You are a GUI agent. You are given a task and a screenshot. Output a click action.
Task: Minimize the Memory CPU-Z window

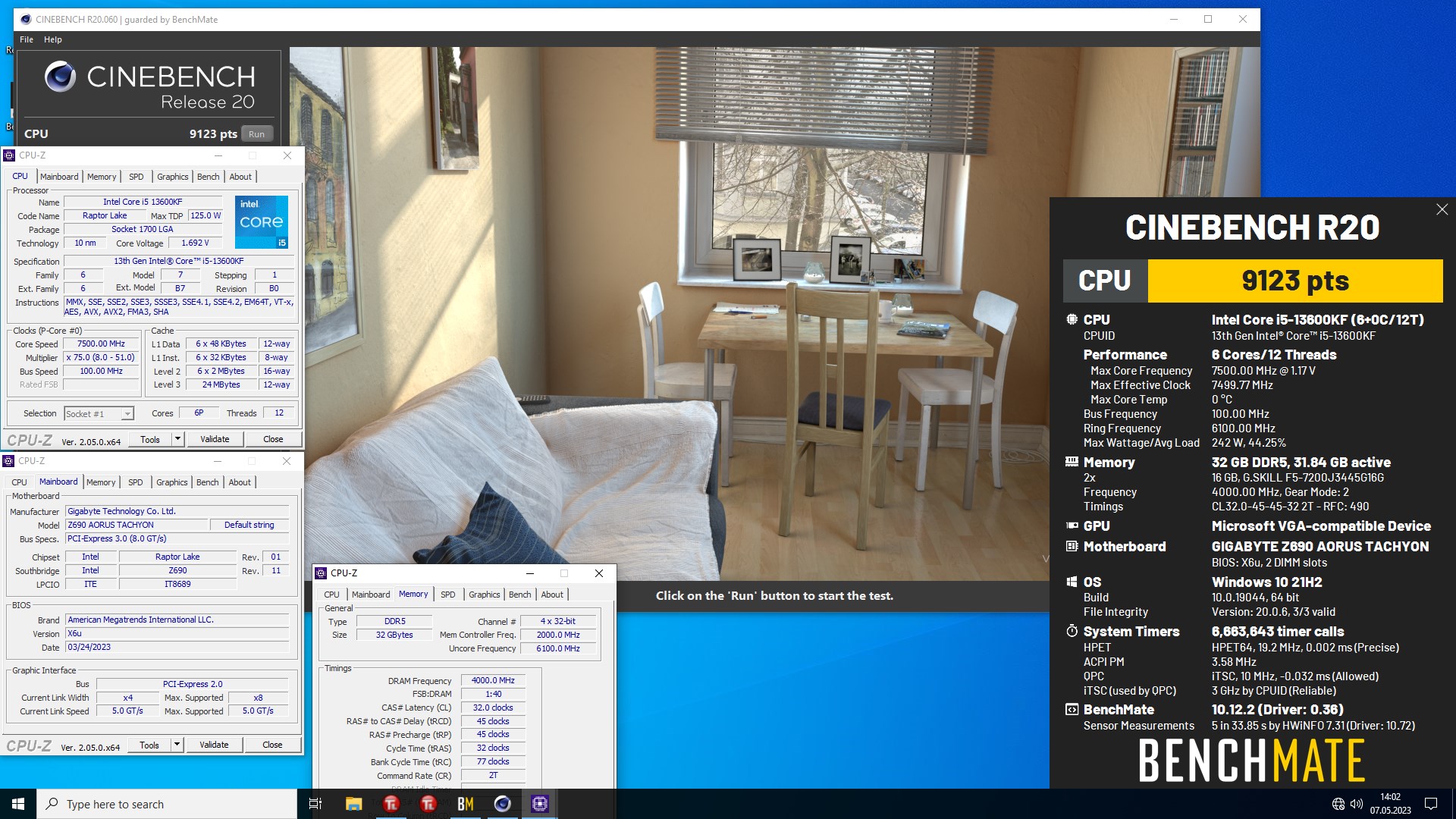click(x=530, y=573)
